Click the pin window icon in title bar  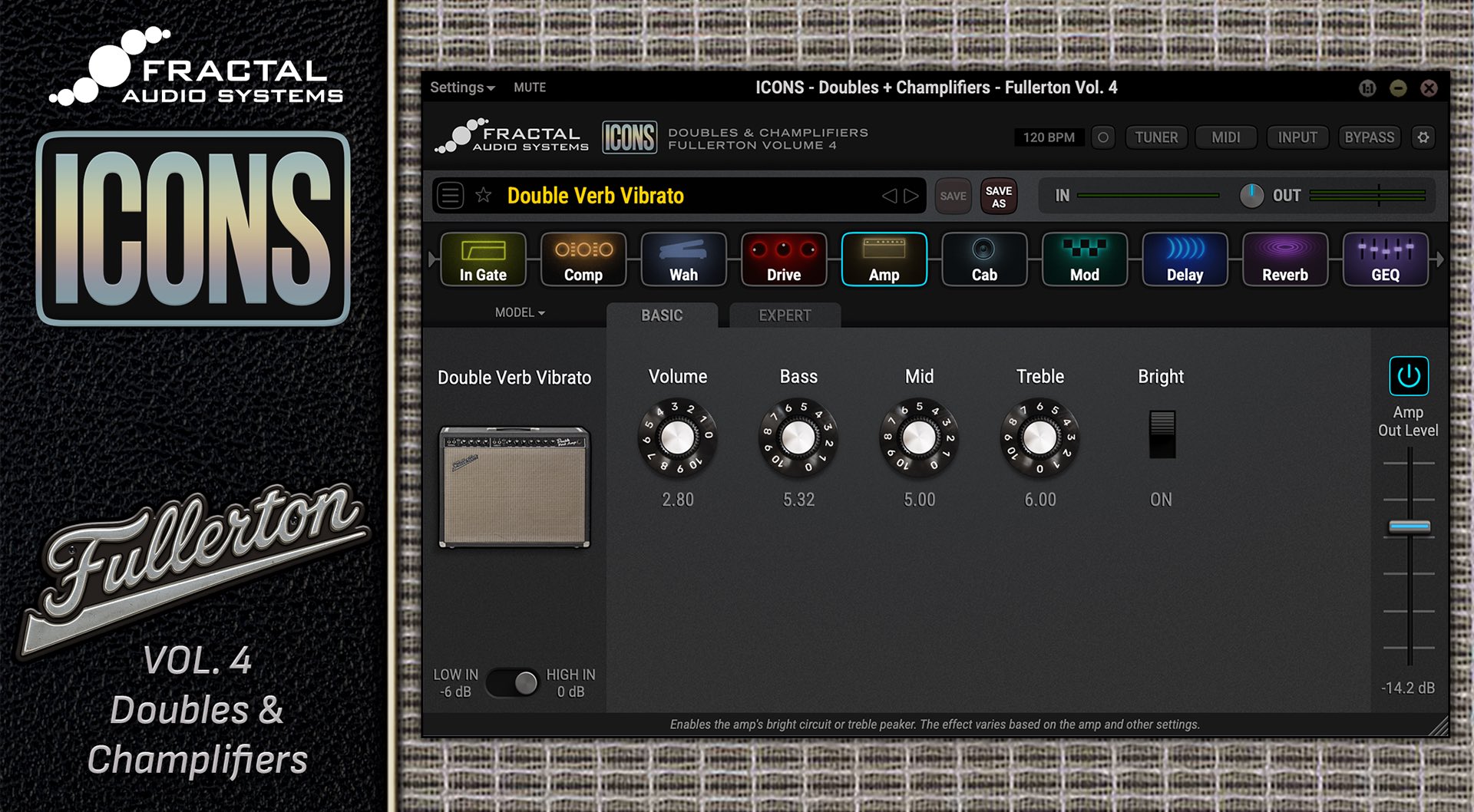coord(1367,88)
